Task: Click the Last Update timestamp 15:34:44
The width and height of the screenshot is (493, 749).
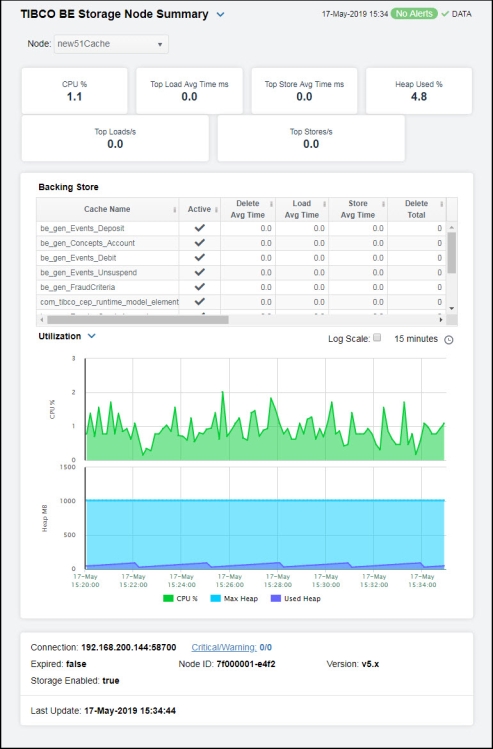Action: pyautogui.click(x=130, y=711)
